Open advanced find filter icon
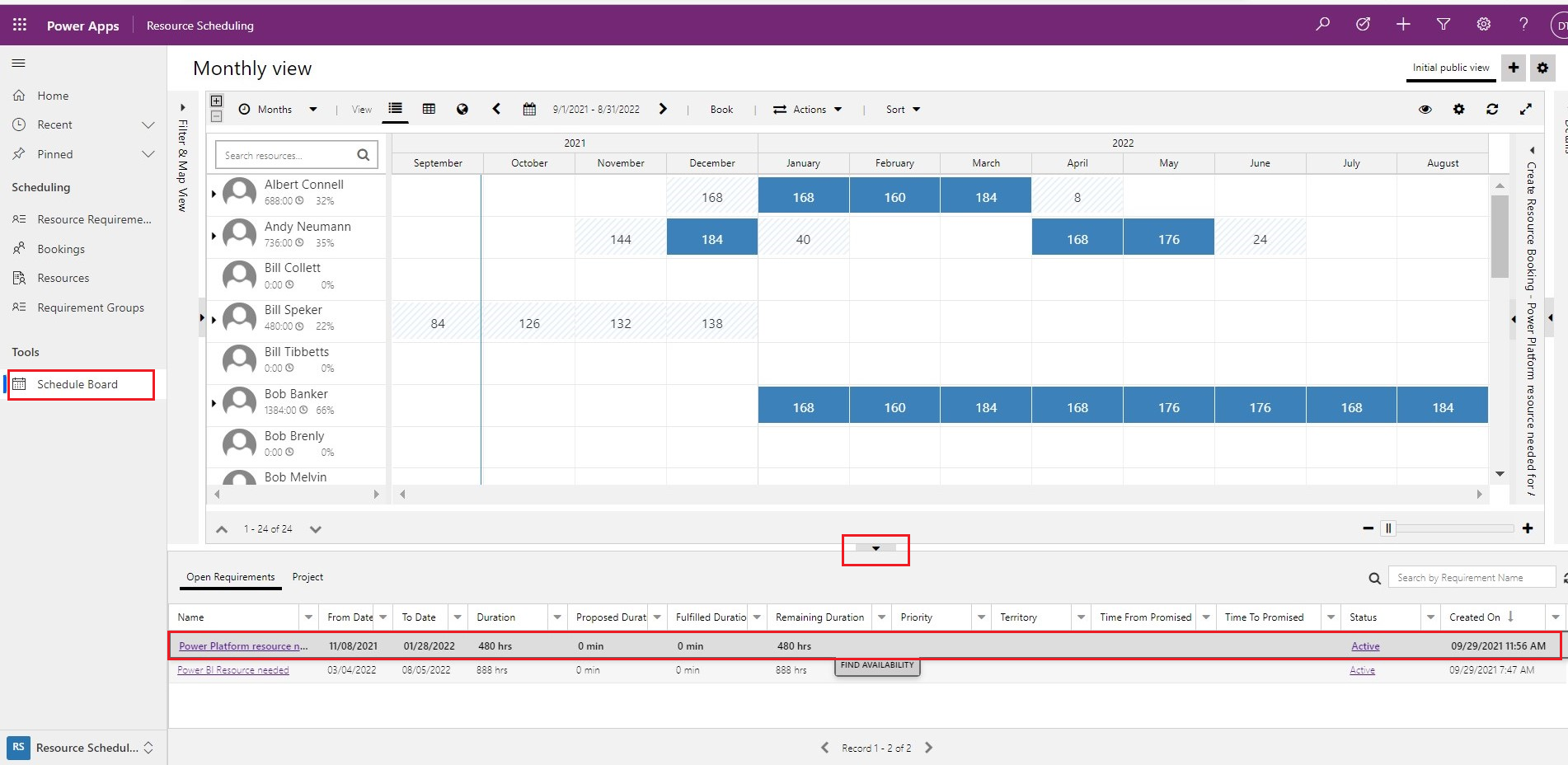 point(1444,25)
